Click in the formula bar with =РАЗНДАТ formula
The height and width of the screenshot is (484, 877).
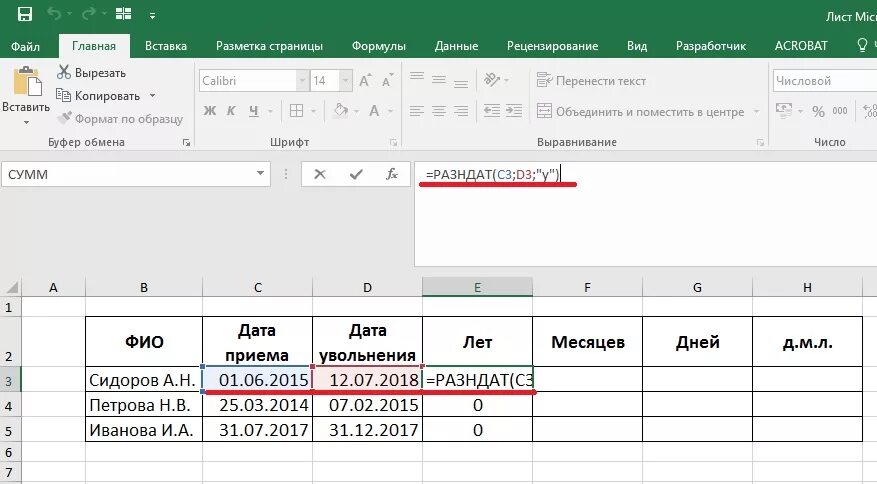(645, 214)
